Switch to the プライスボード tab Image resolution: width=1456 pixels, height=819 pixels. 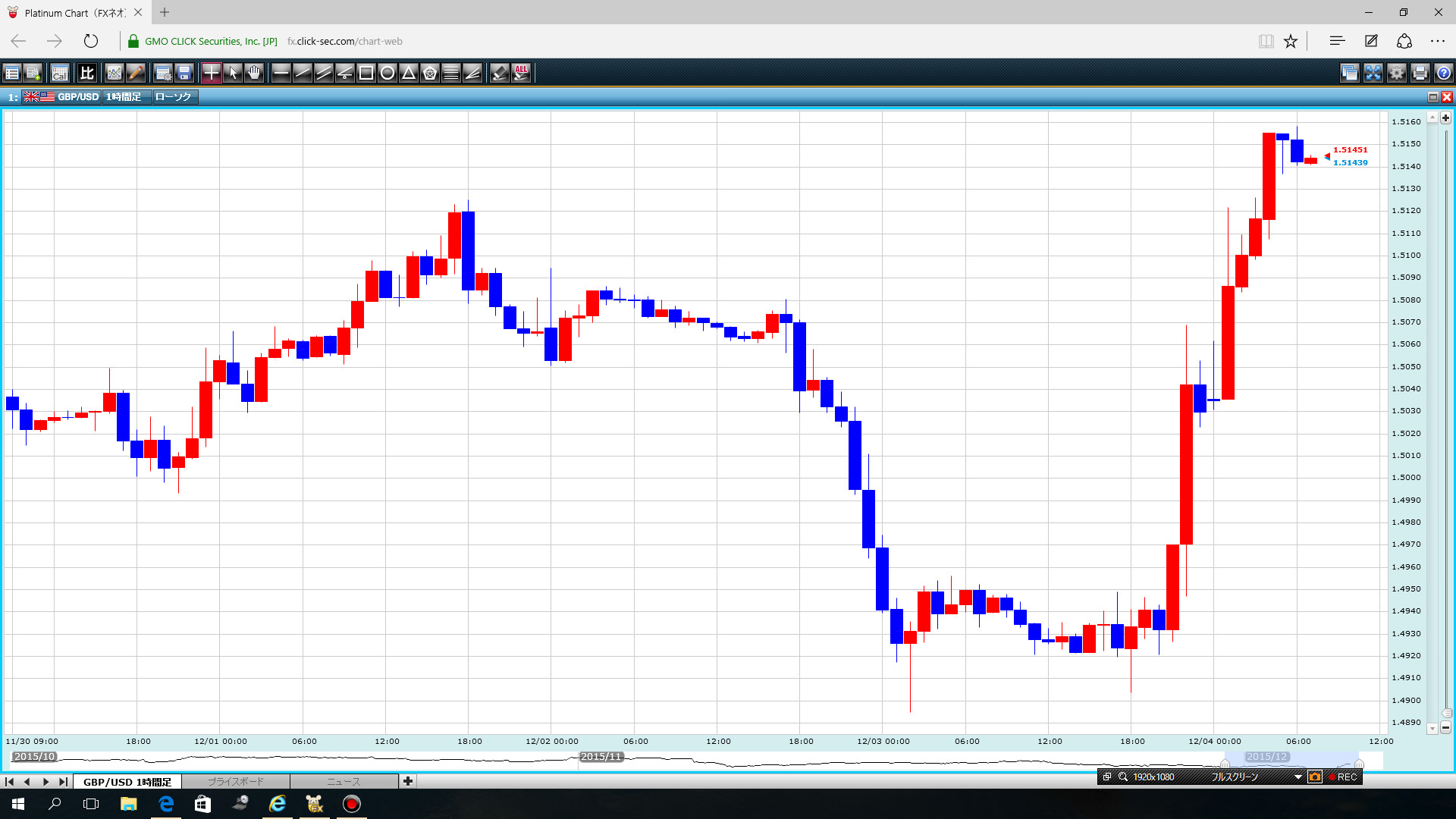pos(236,782)
